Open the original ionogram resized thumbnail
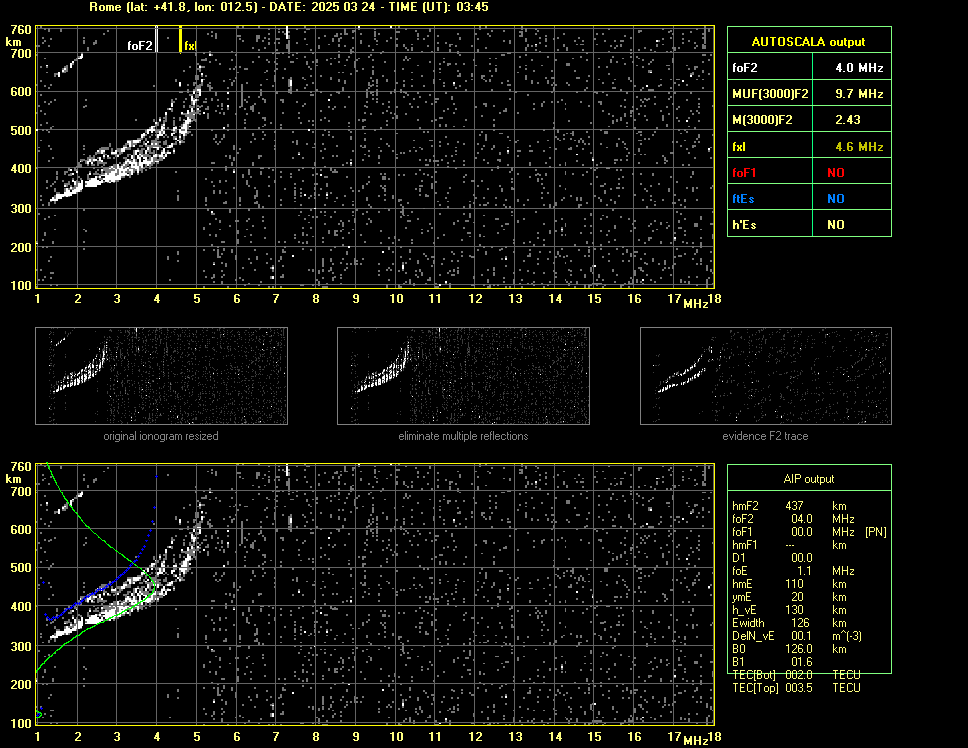This screenshot has height=748, width=968. tap(161, 376)
